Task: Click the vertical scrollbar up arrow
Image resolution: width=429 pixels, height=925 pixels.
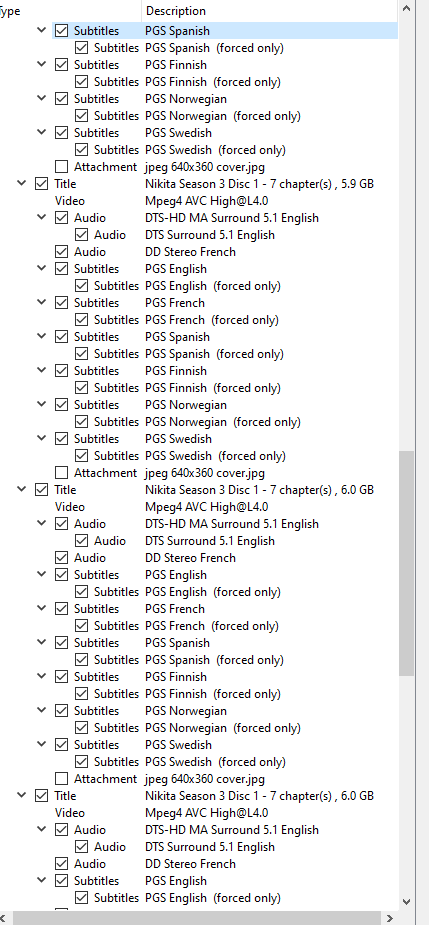Action: point(407,8)
